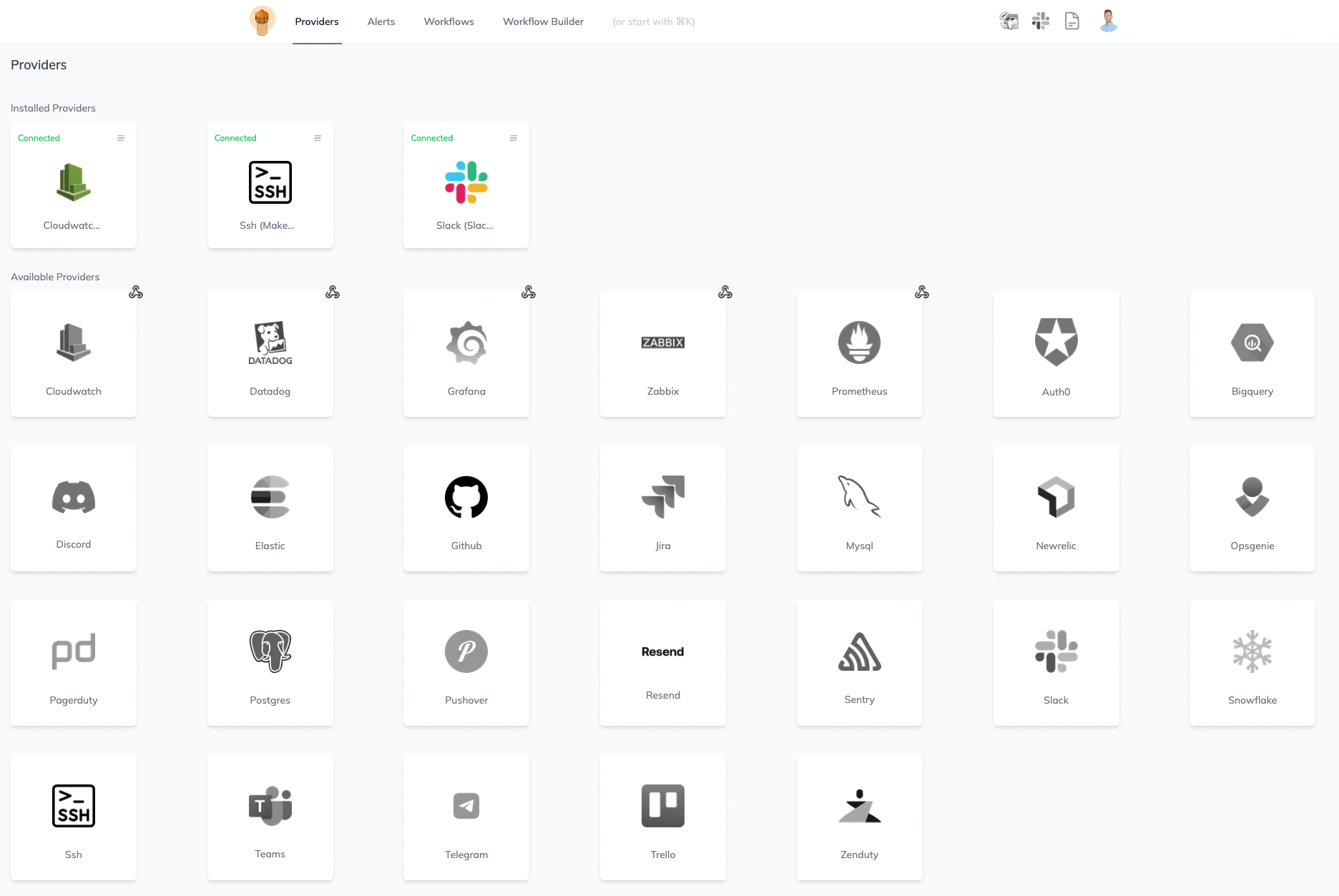Screen dimensions: 1339x896
Task: Select the Prometheus provider card
Action: coord(860,354)
